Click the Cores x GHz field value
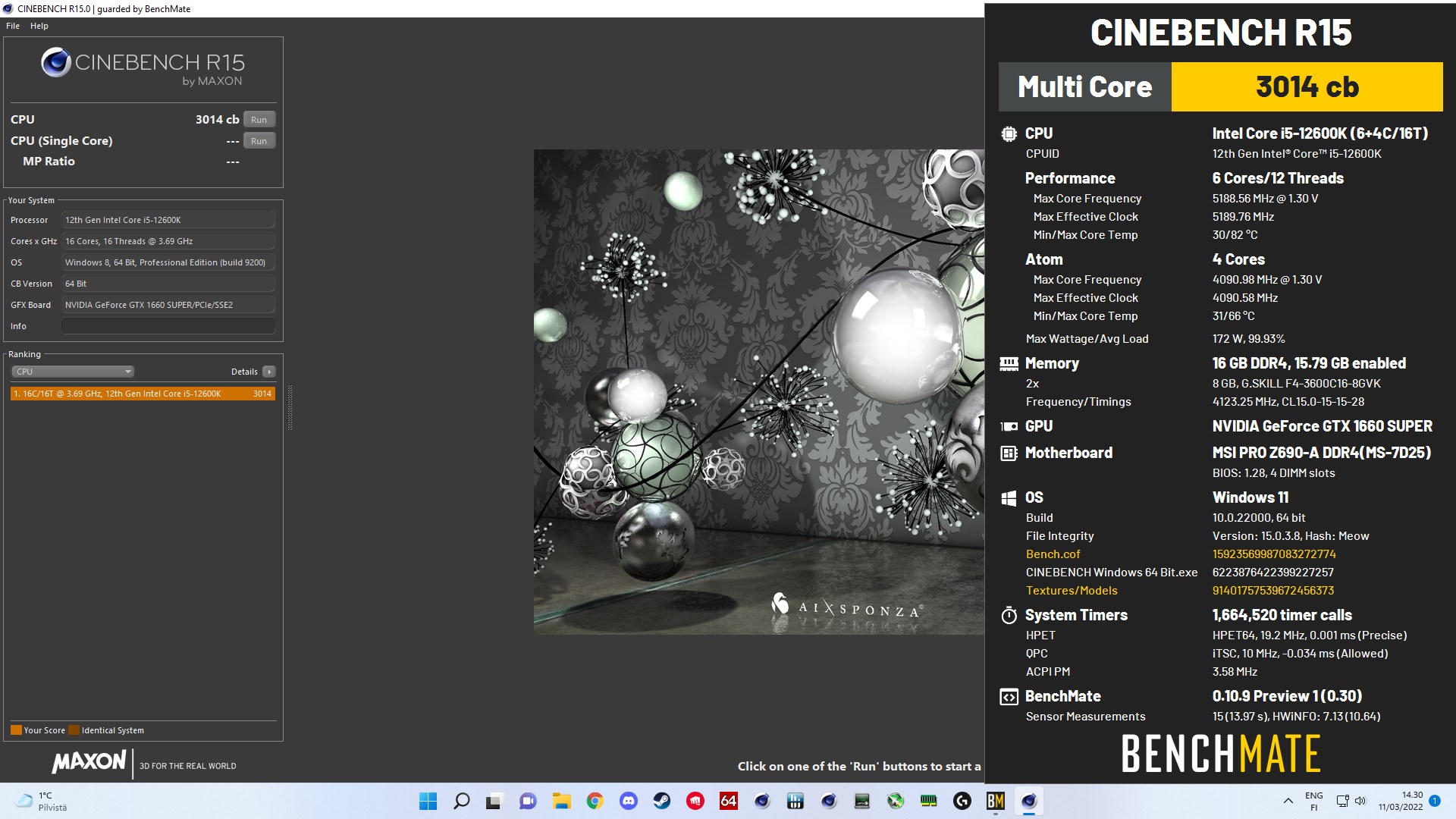 tap(168, 241)
